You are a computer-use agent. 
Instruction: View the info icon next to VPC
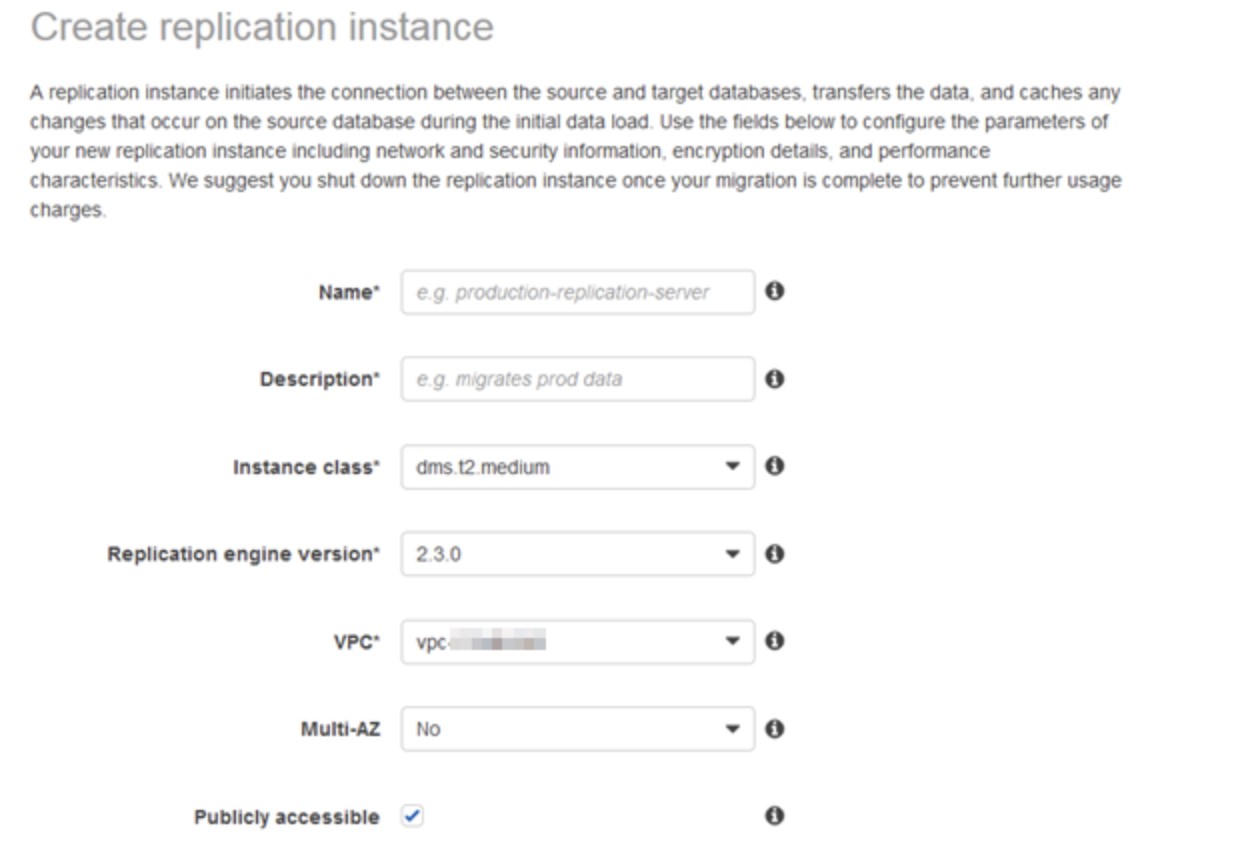tap(774, 641)
